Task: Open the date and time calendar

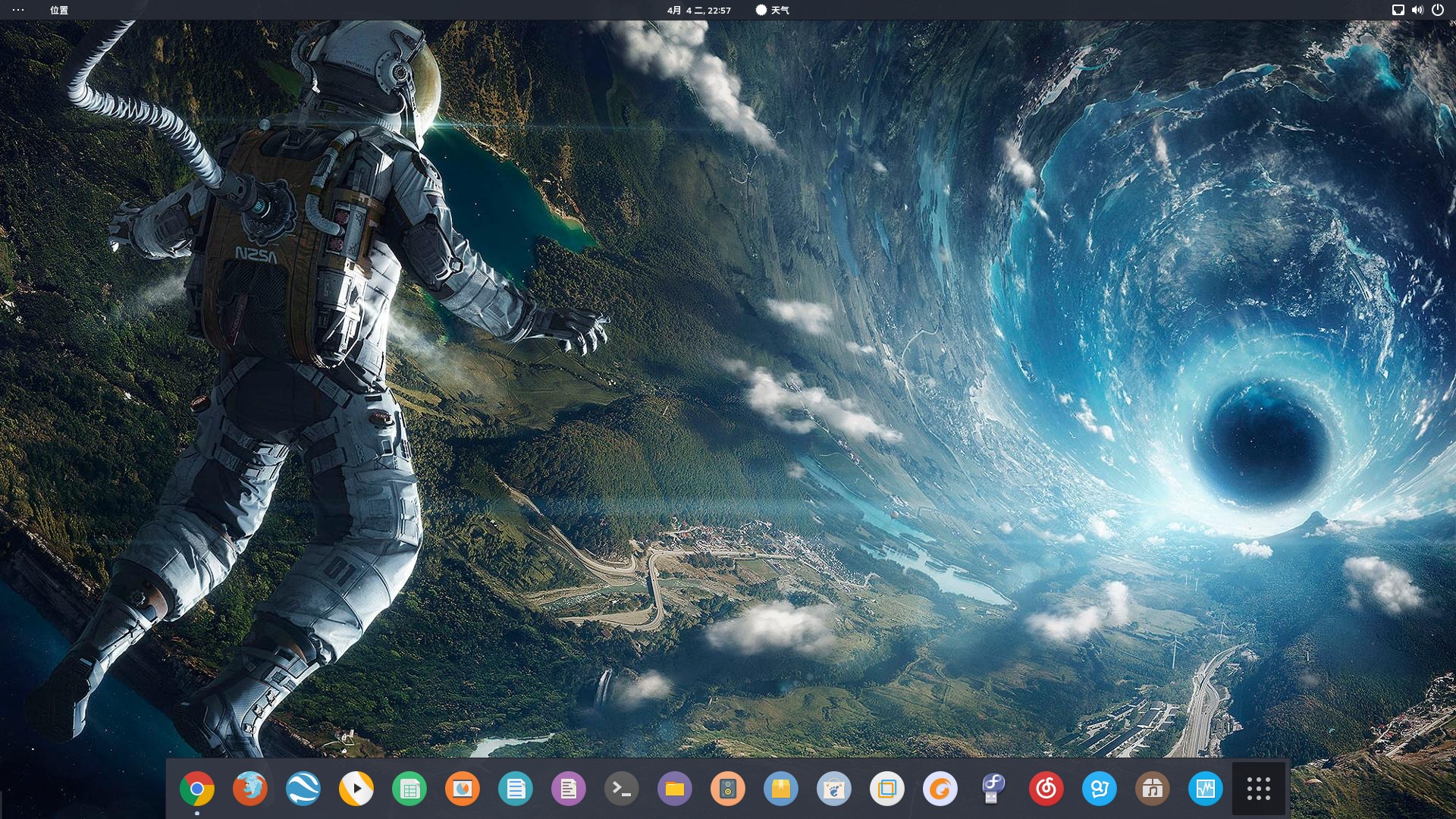Action: tap(698, 10)
